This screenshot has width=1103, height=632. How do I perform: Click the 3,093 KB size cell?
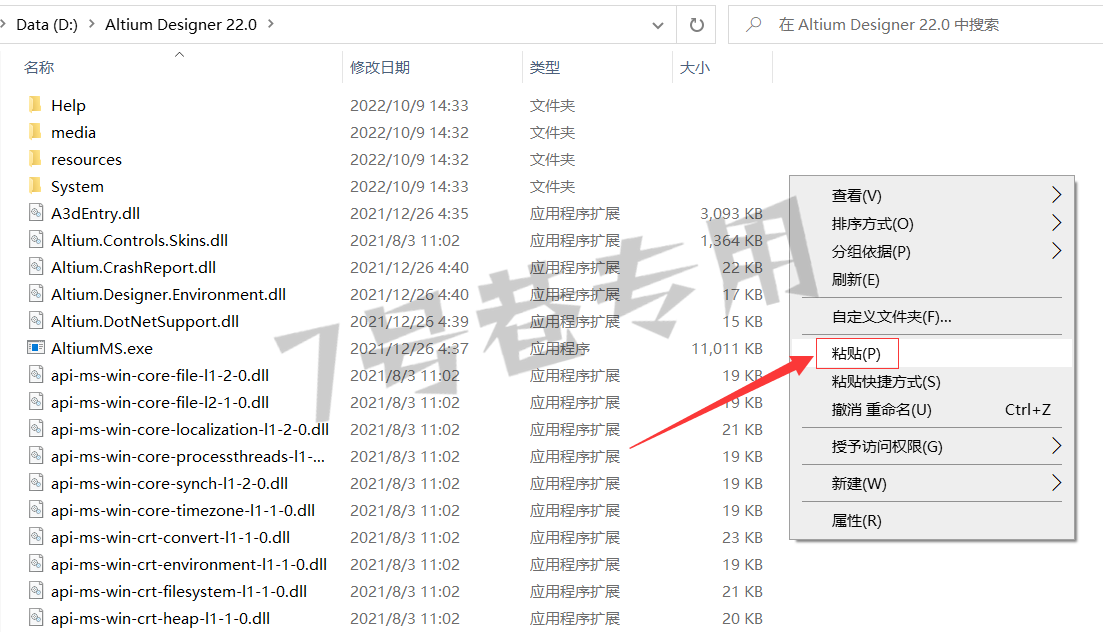tap(731, 213)
